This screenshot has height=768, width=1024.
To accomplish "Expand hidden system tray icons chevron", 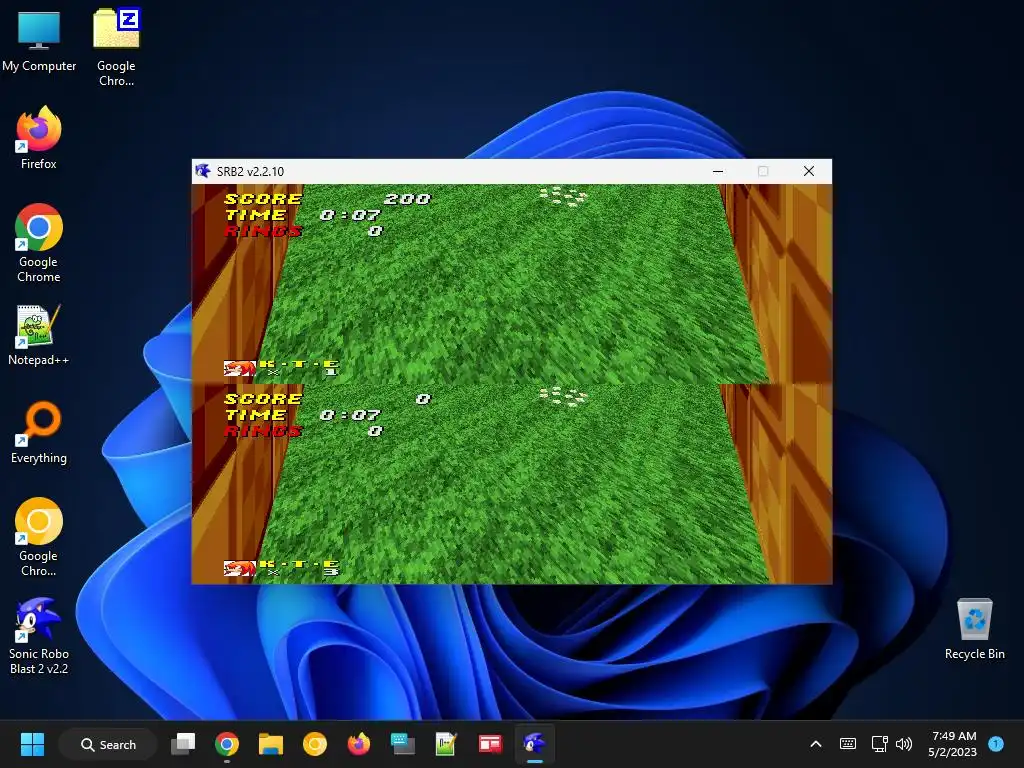I will (816, 744).
